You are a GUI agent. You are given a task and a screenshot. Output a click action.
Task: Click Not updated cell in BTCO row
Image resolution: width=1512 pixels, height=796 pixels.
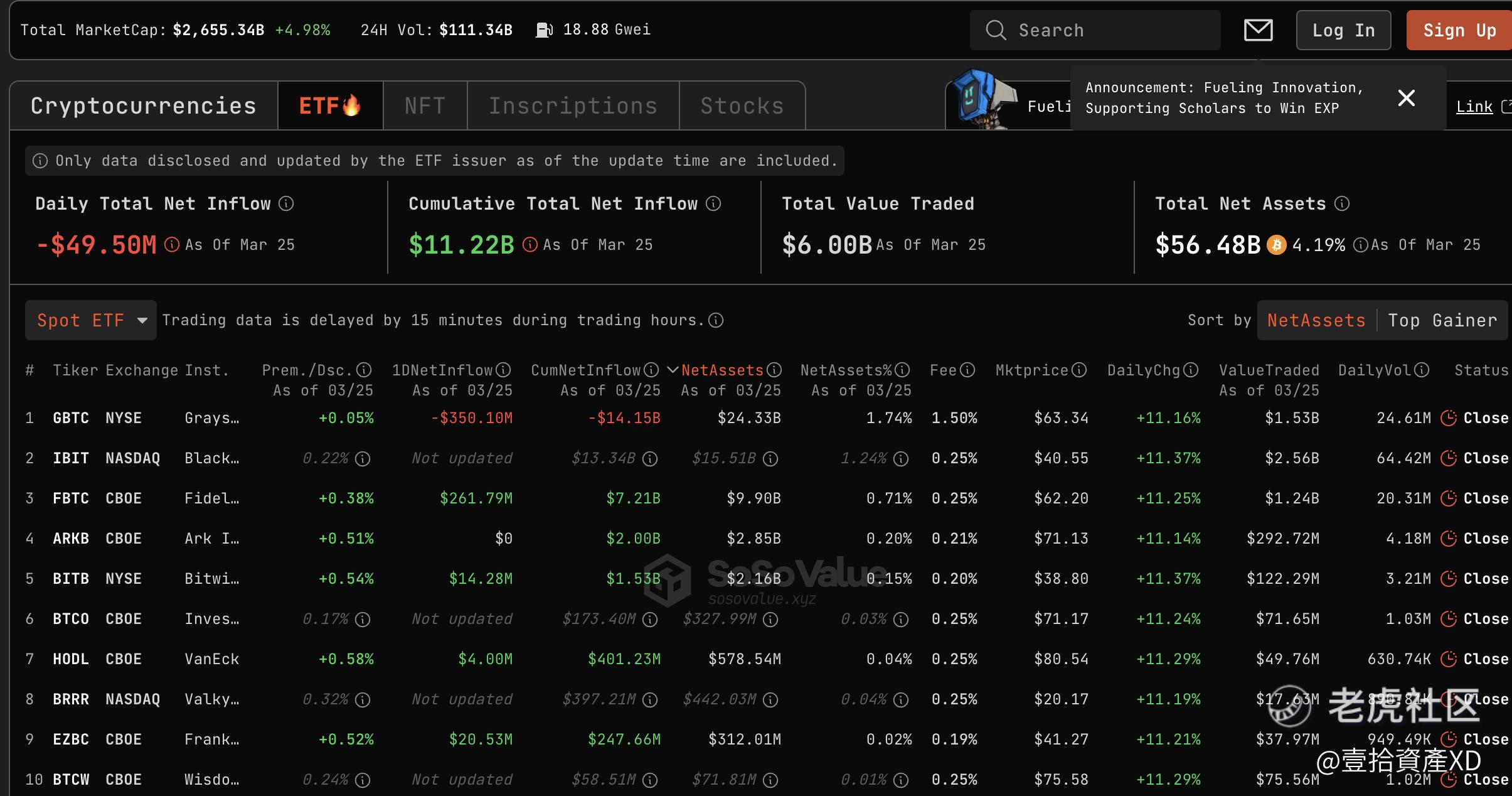(x=462, y=619)
